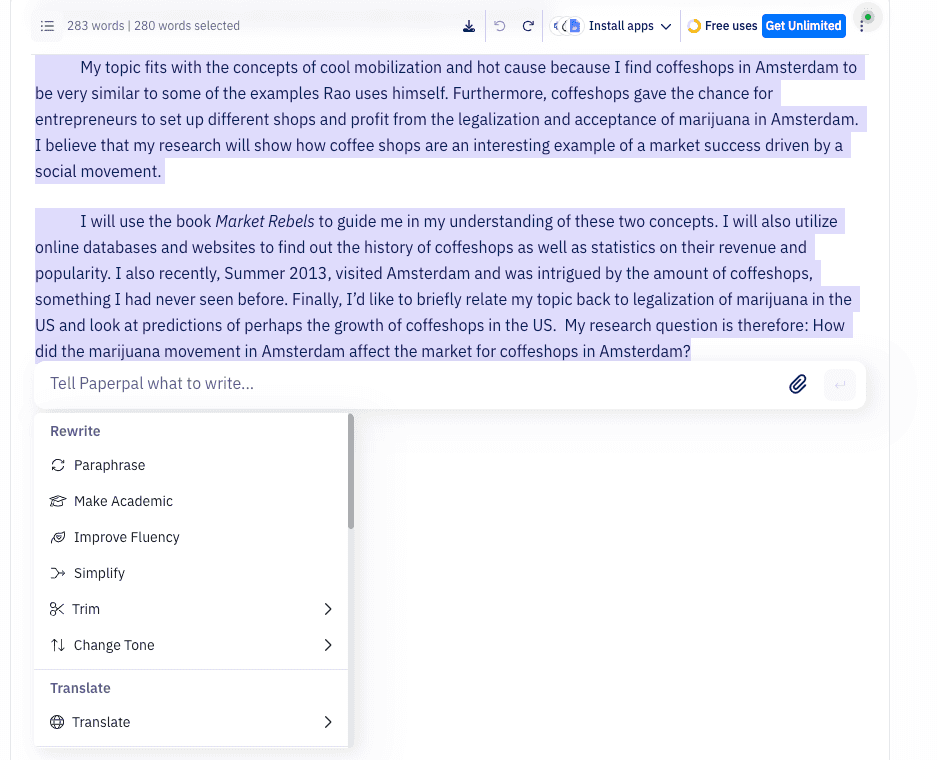938x760 pixels.
Task: Open the three-dot overflow menu
Action: point(862,26)
